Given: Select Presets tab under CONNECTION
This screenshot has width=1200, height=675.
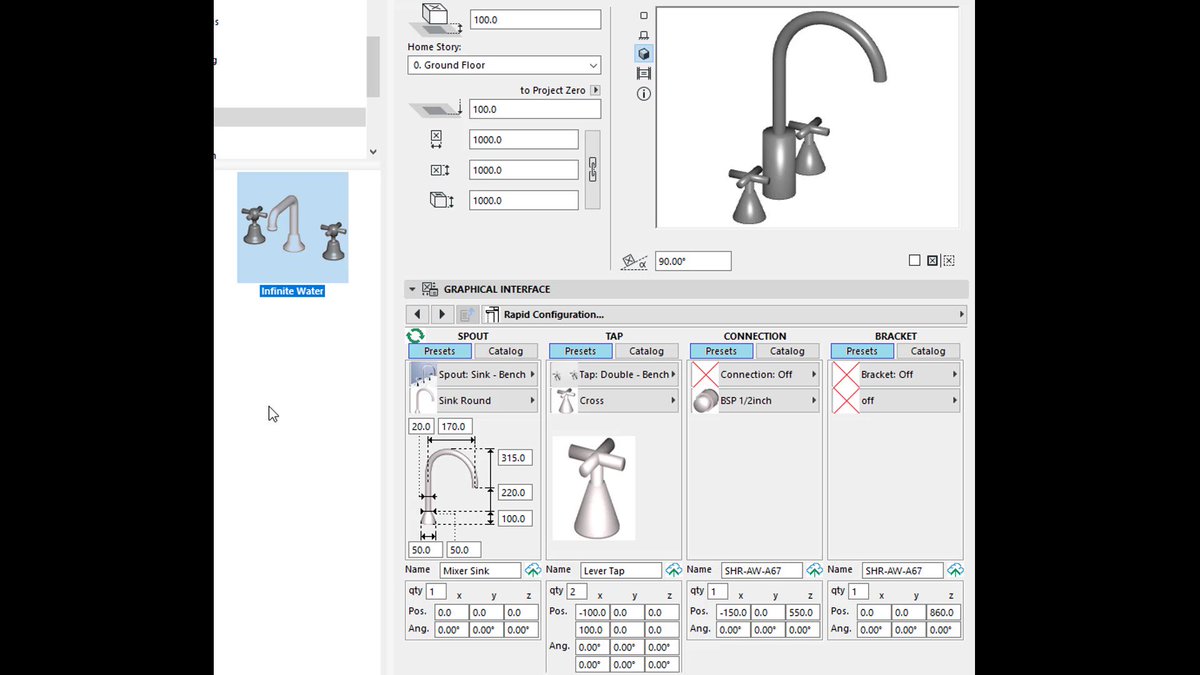Looking at the screenshot, I should pos(721,351).
